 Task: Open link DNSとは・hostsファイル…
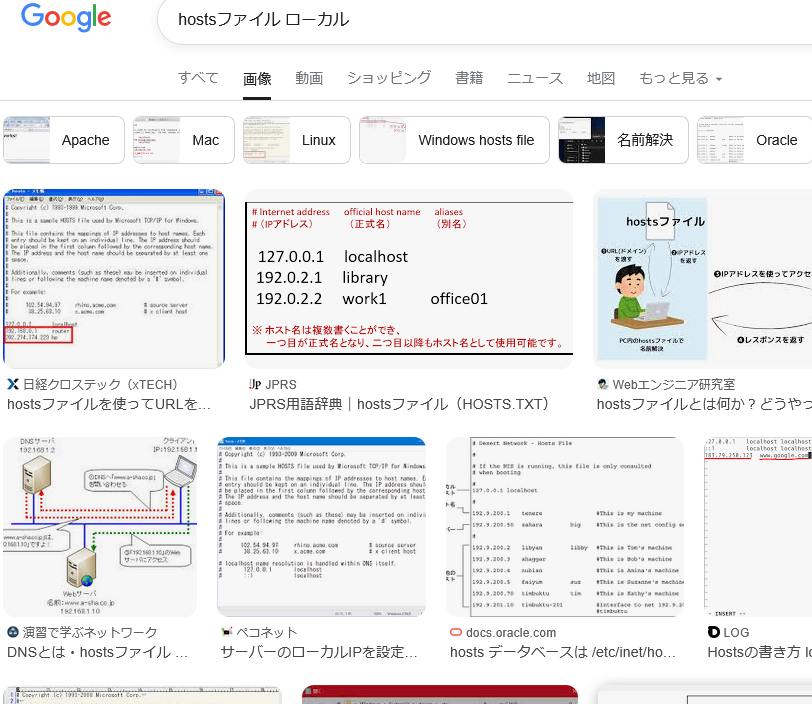point(97,652)
